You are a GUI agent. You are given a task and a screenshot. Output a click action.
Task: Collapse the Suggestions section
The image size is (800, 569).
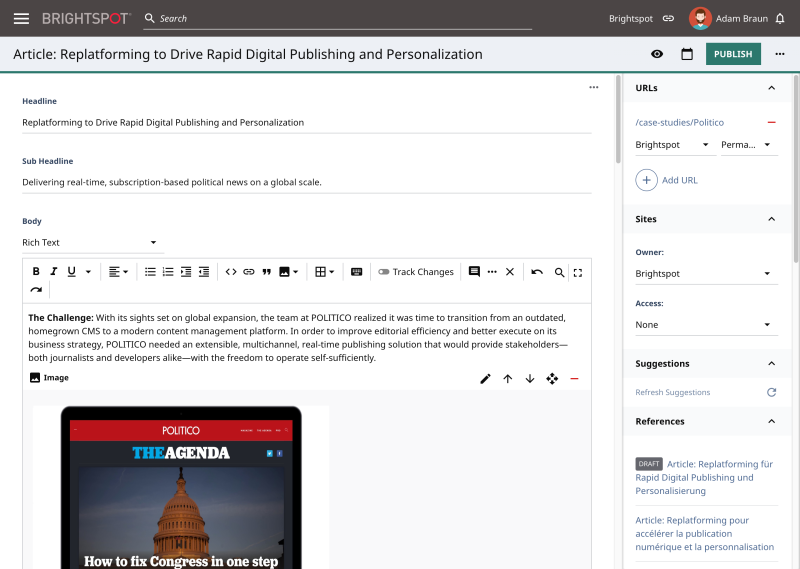click(x=771, y=363)
